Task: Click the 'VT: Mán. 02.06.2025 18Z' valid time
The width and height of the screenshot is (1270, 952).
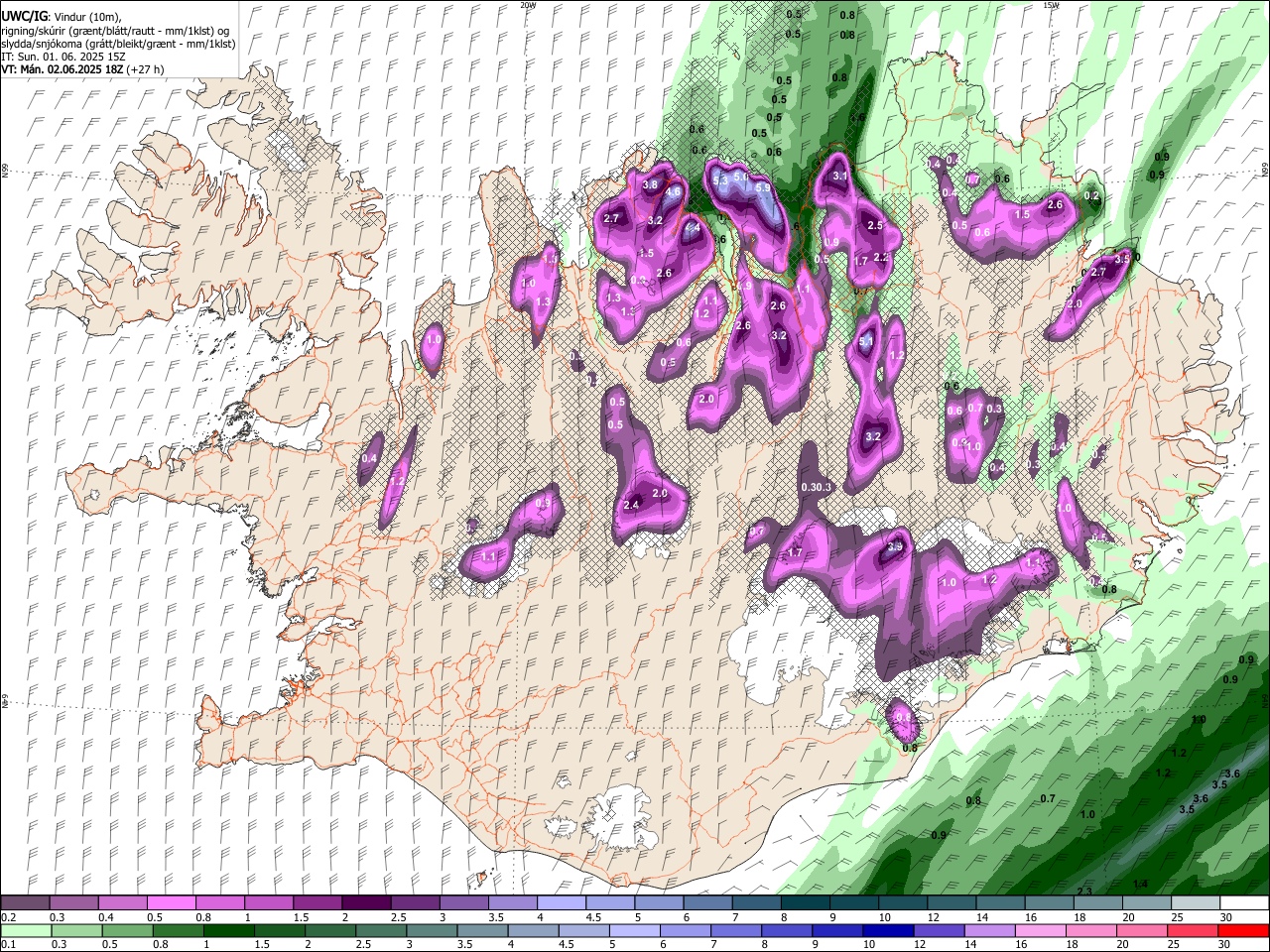Action: (x=62, y=69)
